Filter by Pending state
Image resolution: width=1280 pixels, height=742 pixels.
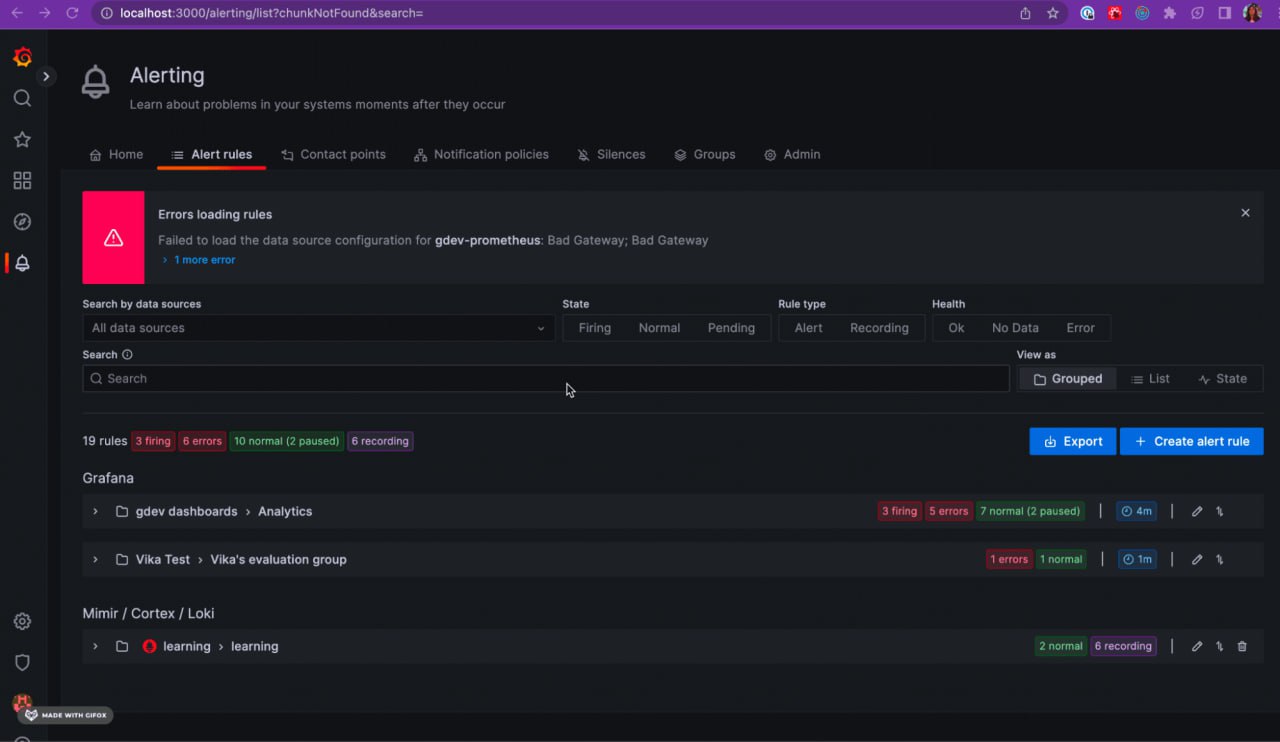731,328
